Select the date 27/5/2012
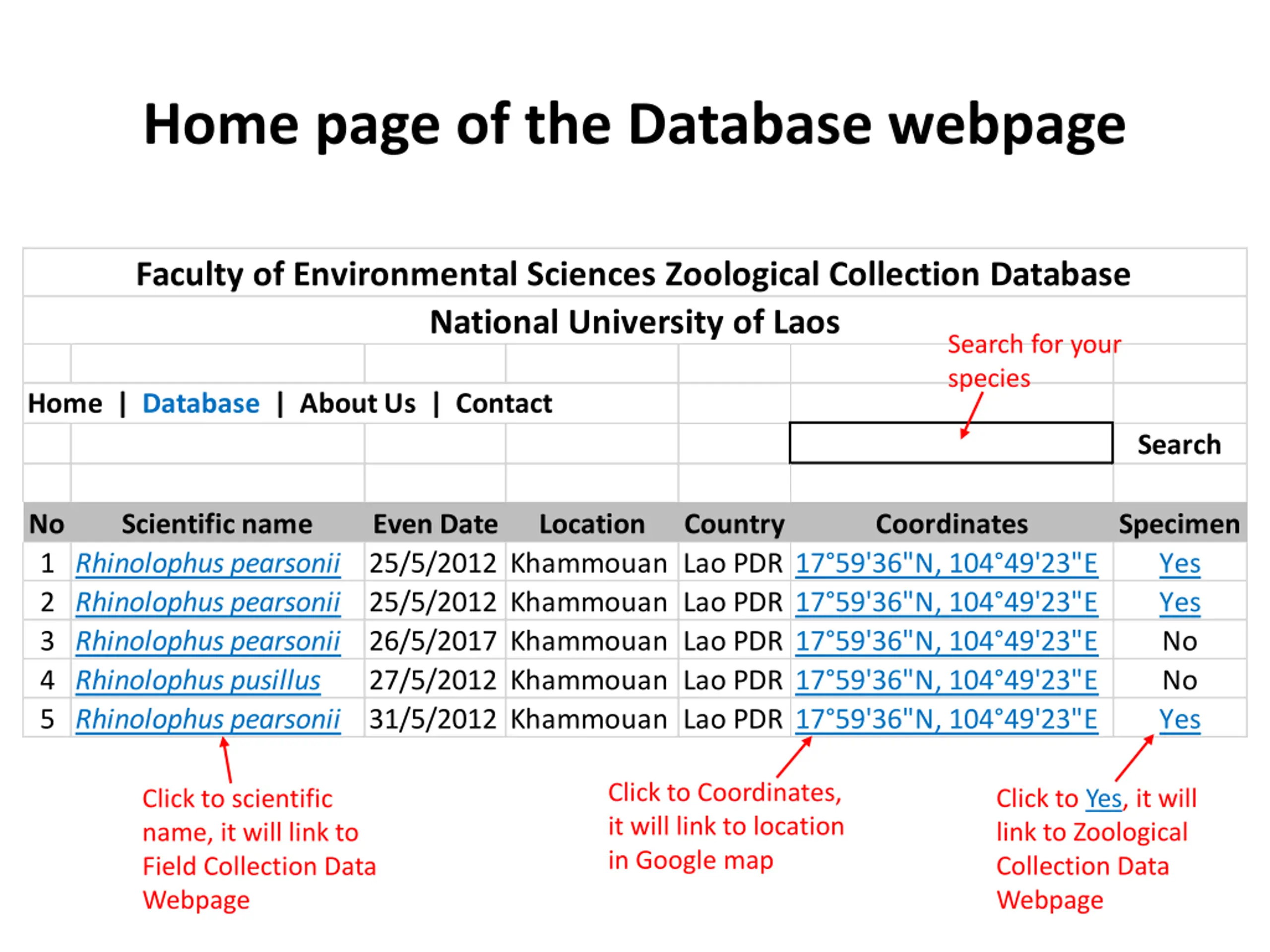 (433, 681)
